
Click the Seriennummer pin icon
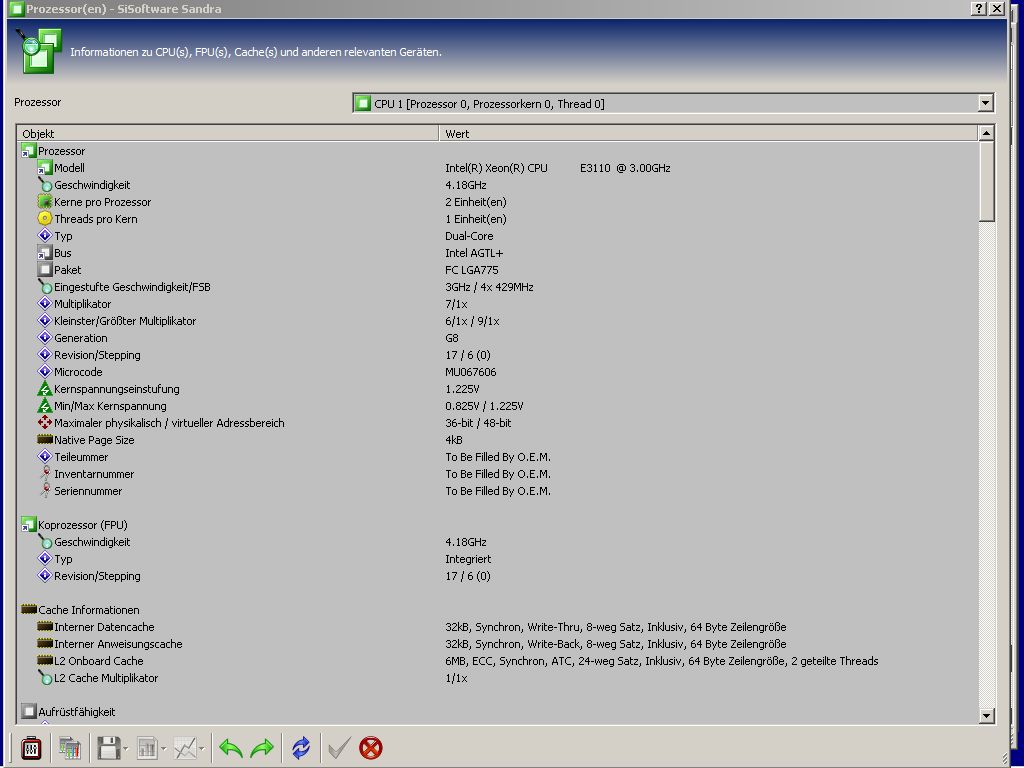(44, 490)
